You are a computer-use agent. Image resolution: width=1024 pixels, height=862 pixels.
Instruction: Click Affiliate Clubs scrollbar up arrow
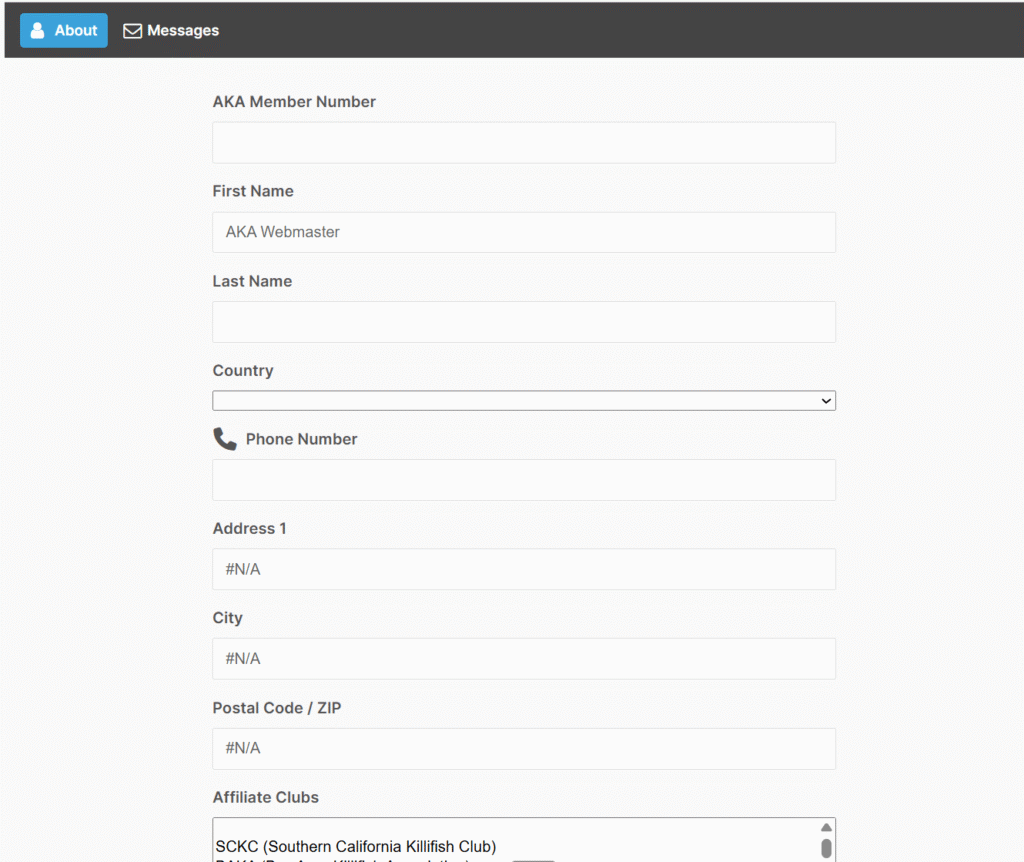click(826, 828)
